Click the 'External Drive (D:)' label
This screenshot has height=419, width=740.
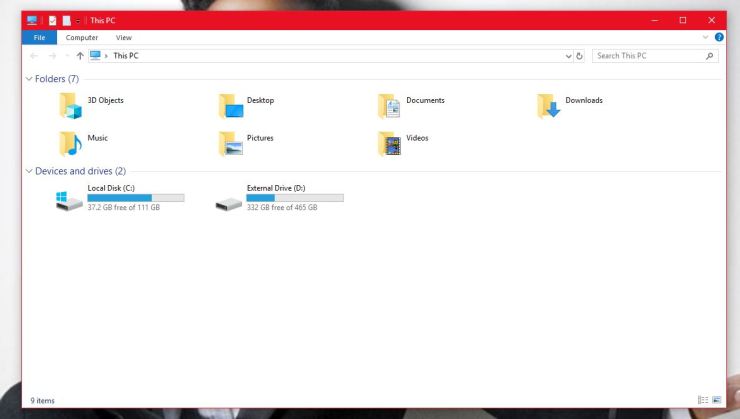276,188
